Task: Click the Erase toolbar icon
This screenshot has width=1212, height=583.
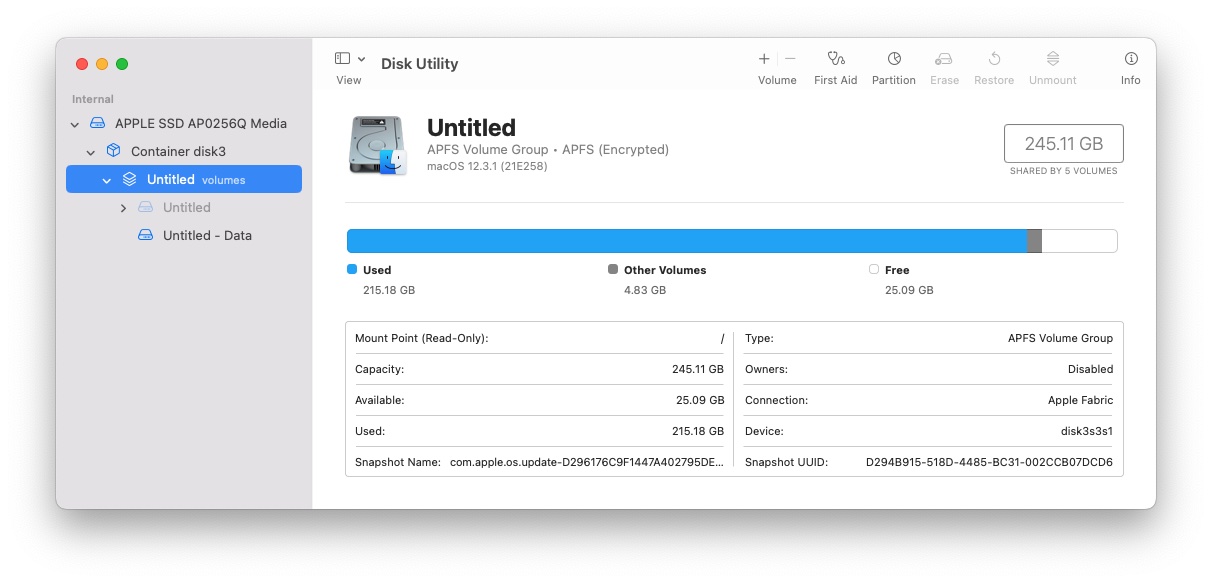Action: point(944,60)
